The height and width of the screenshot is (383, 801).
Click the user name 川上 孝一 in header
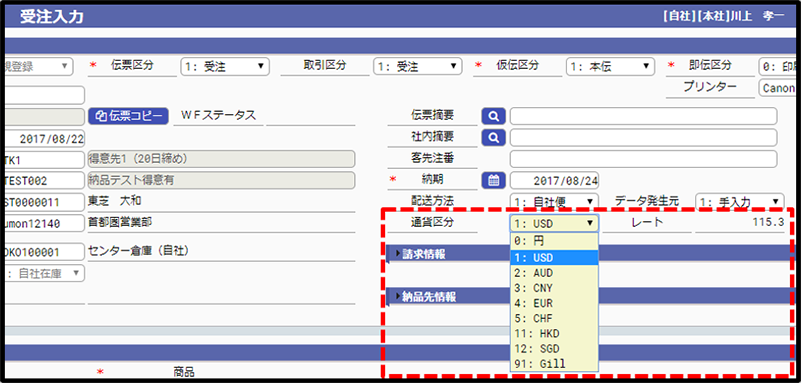coord(758,16)
